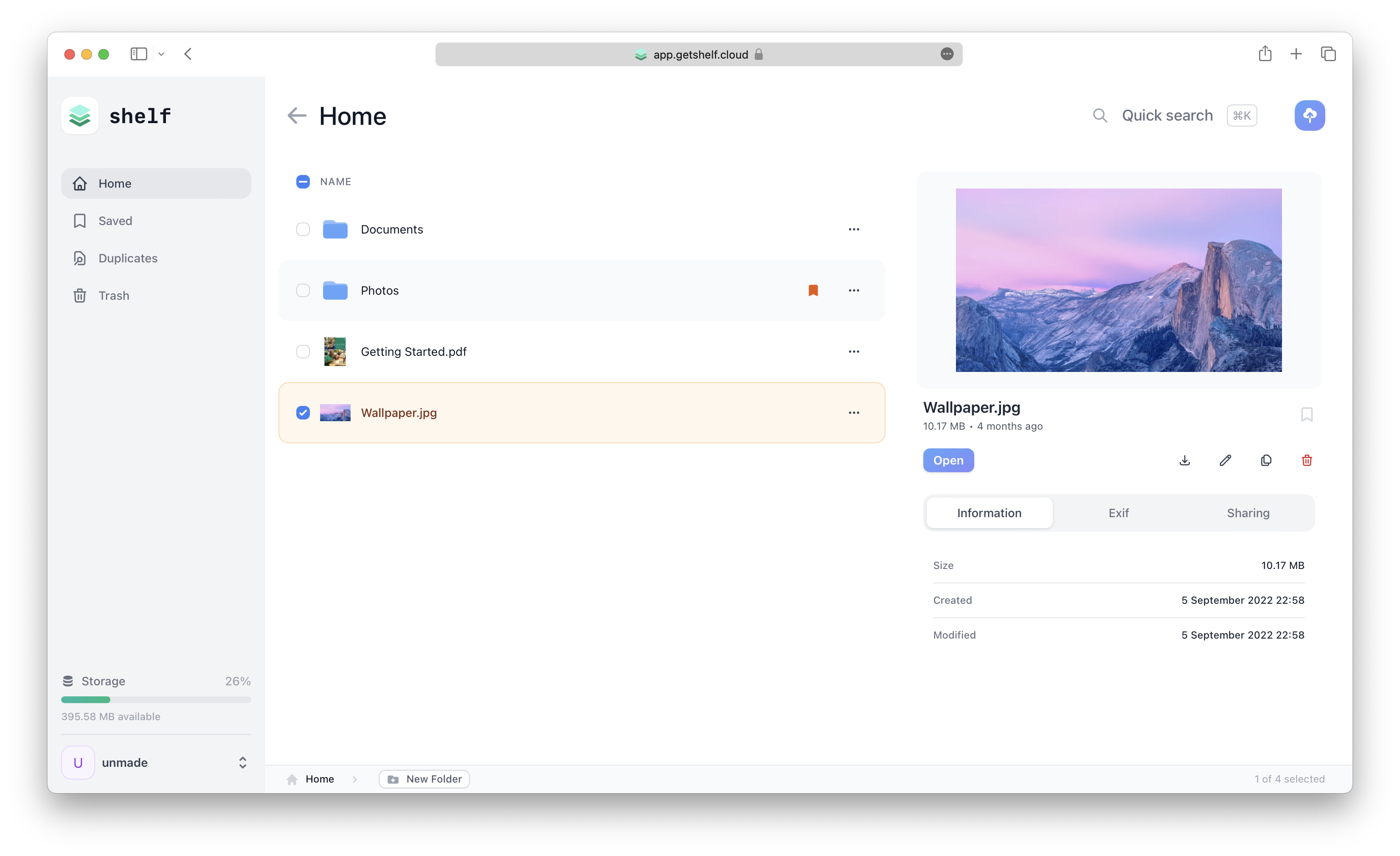Delete Wallpaper.jpg using the red trash icon
Screen dimensions: 1400x856
(1307, 460)
